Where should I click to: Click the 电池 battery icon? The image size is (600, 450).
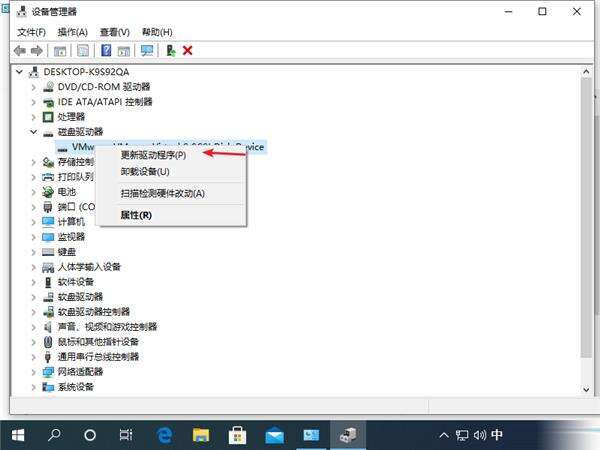(x=48, y=192)
